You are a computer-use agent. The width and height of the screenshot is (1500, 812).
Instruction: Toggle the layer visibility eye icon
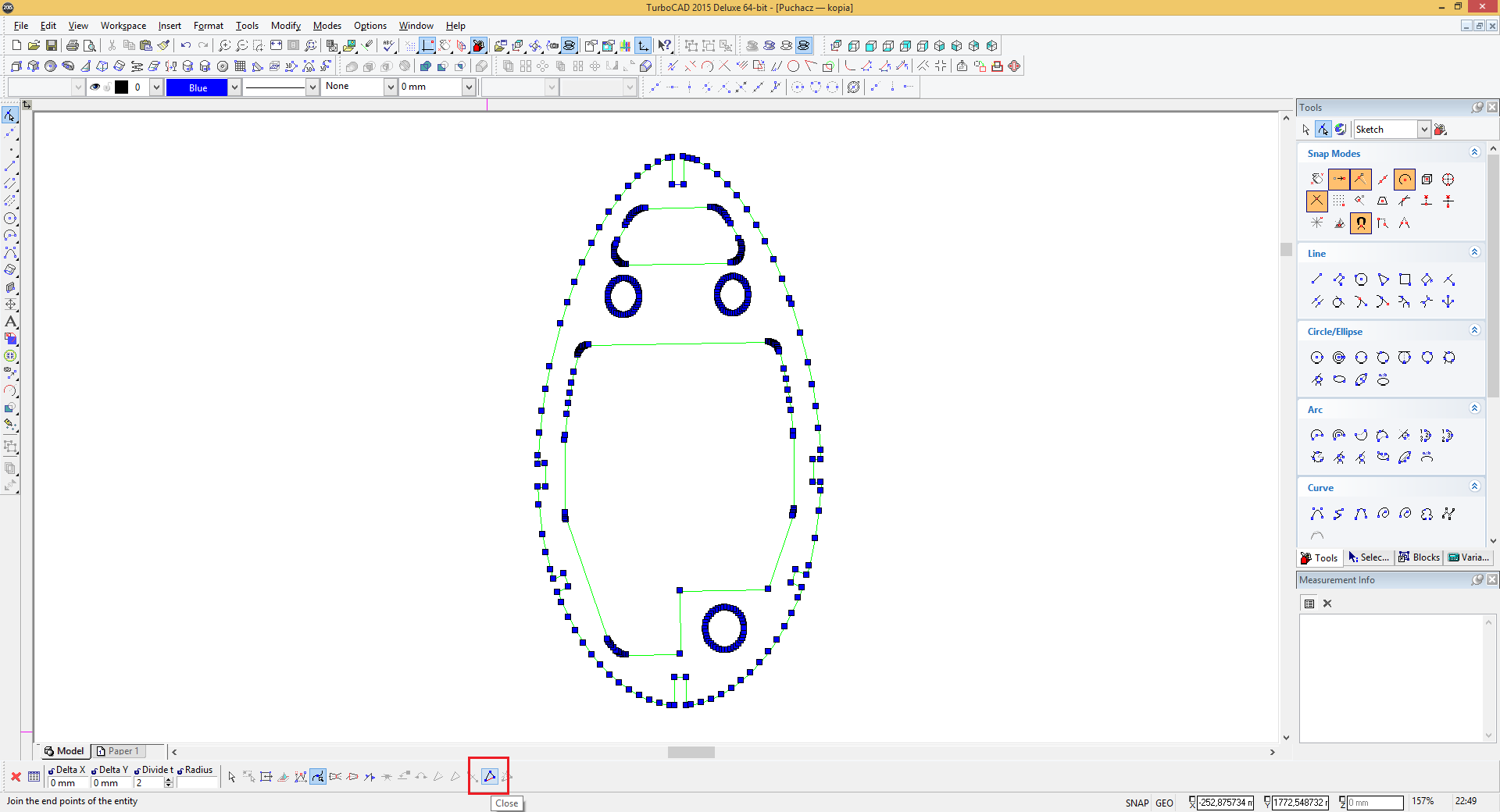(x=95, y=87)
